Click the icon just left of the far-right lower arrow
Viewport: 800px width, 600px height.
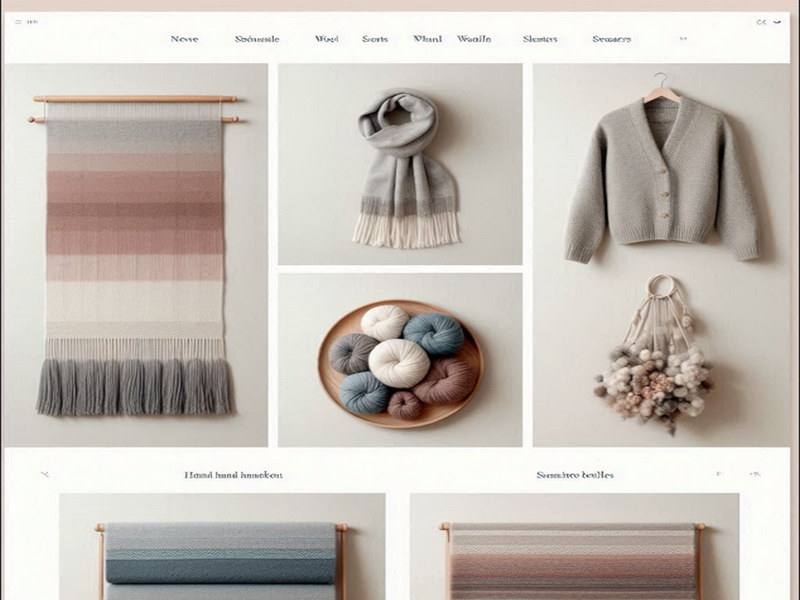[719, 474]
